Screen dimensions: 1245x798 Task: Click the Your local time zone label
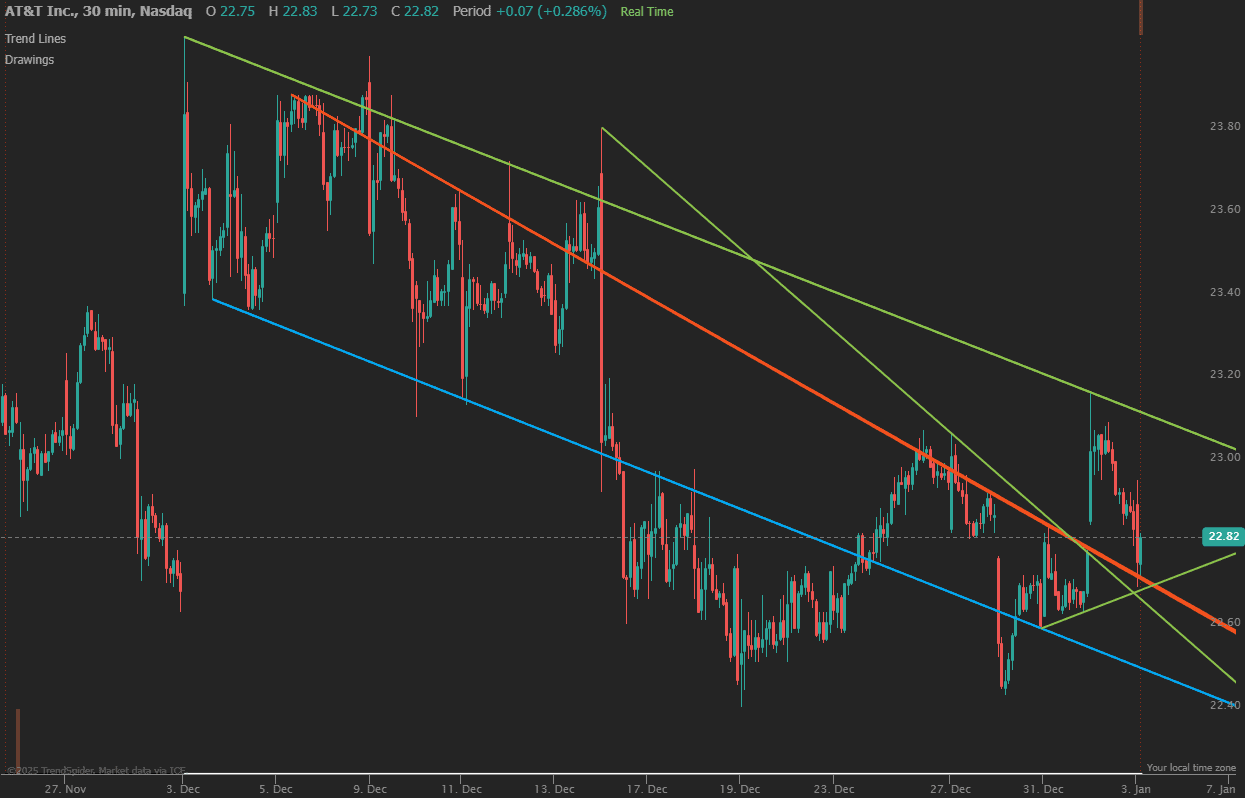tap(1191, 768)
